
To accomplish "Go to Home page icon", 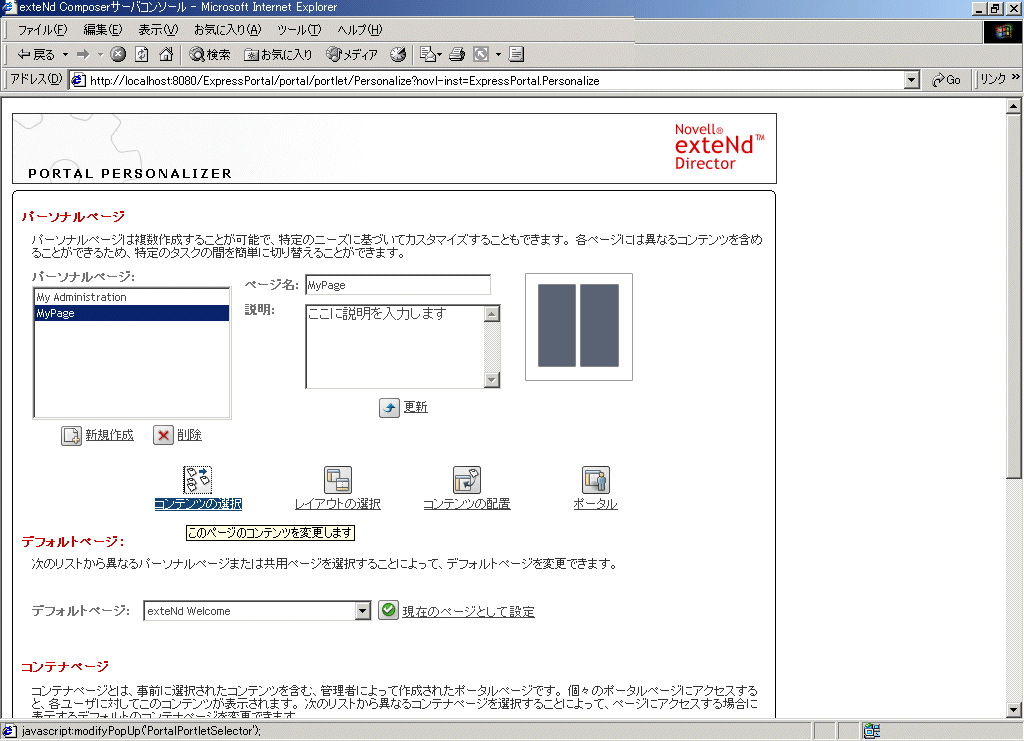I will (x=167, y=55).
